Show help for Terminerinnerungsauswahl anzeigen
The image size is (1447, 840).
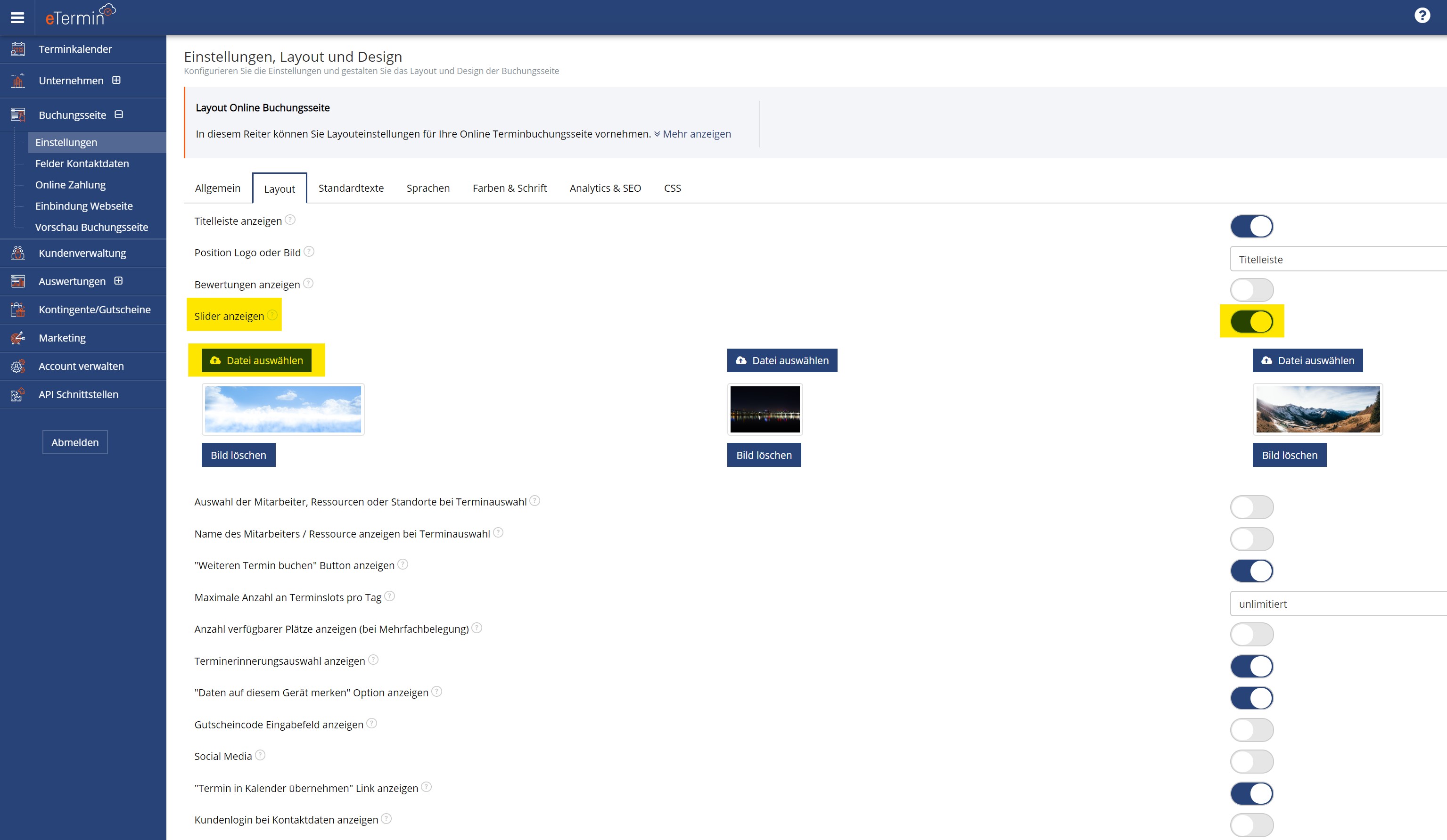coord(373,660)
